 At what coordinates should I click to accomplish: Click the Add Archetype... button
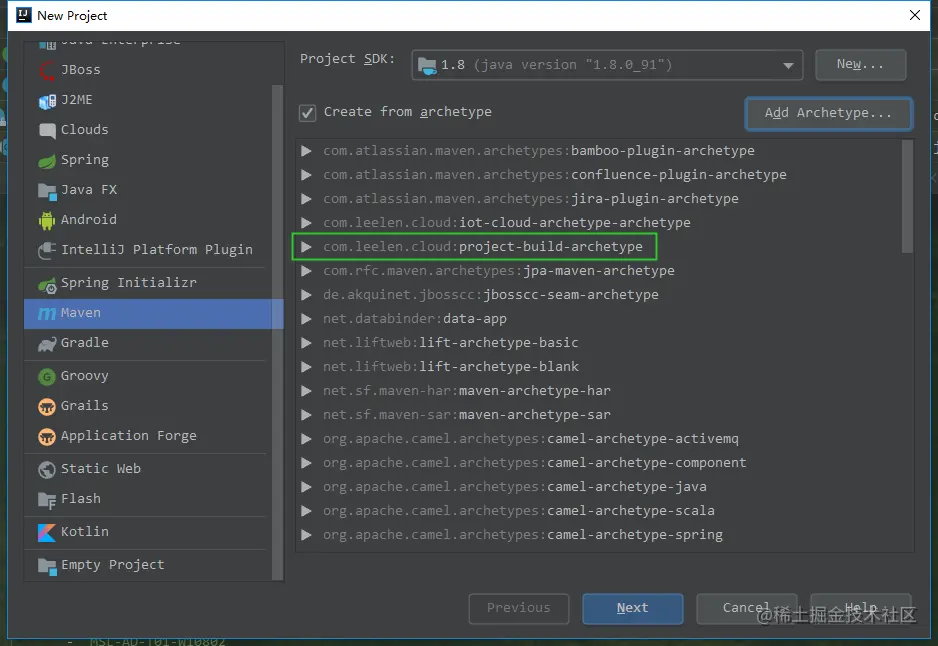point(829,113)
